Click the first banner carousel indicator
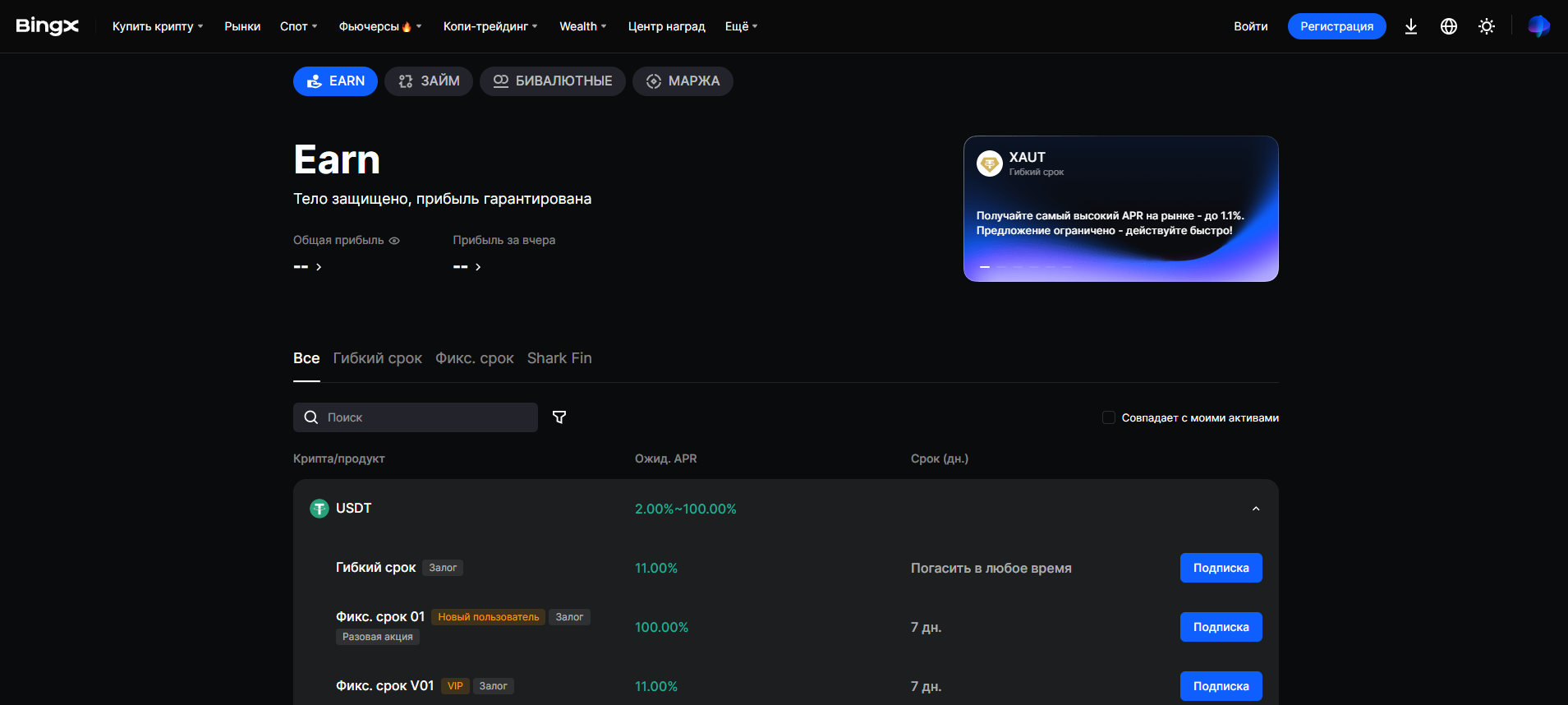This screenshot has width=1568, height=705. click(985, 267)
